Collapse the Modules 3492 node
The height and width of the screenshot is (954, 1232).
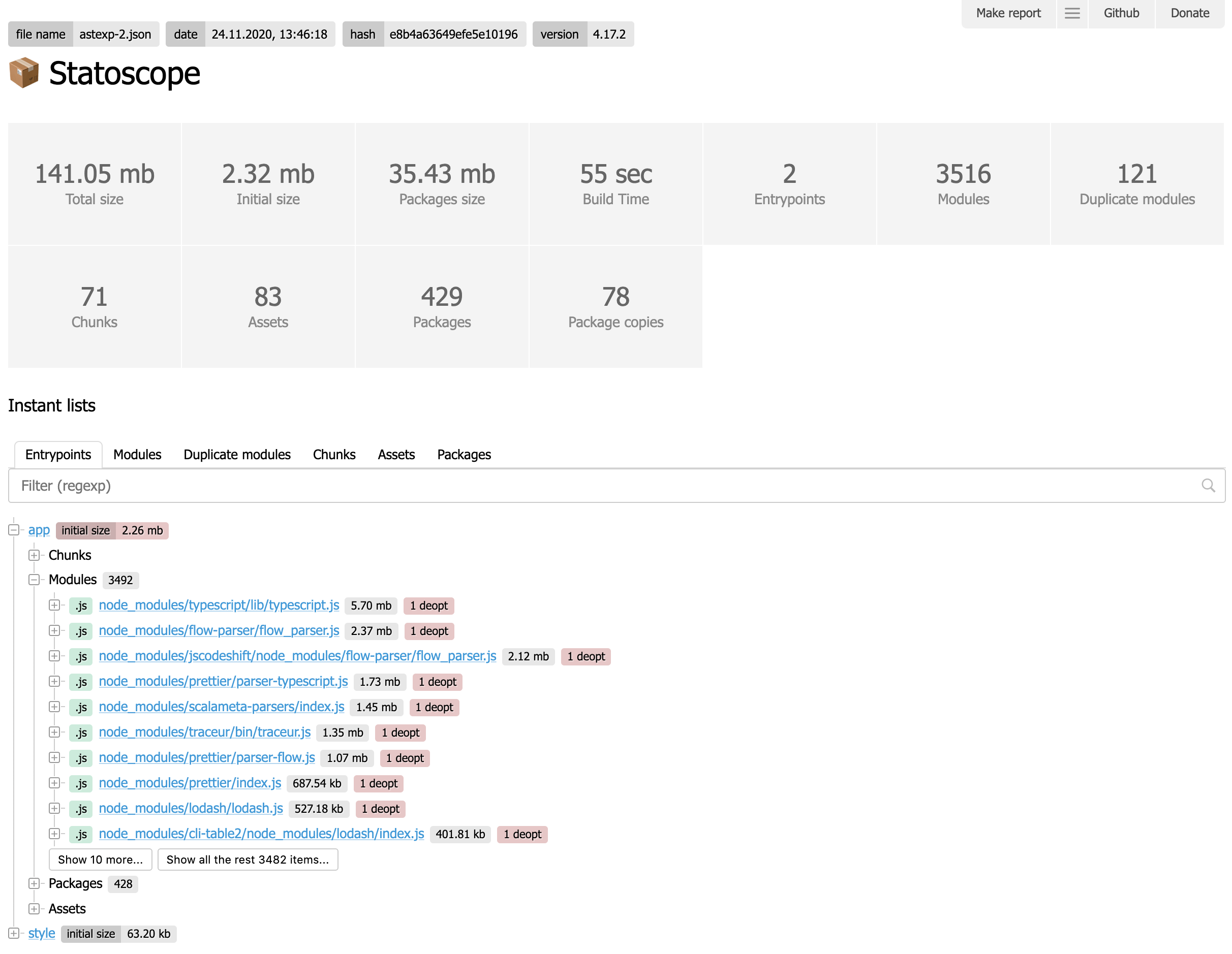pos(34,580)
